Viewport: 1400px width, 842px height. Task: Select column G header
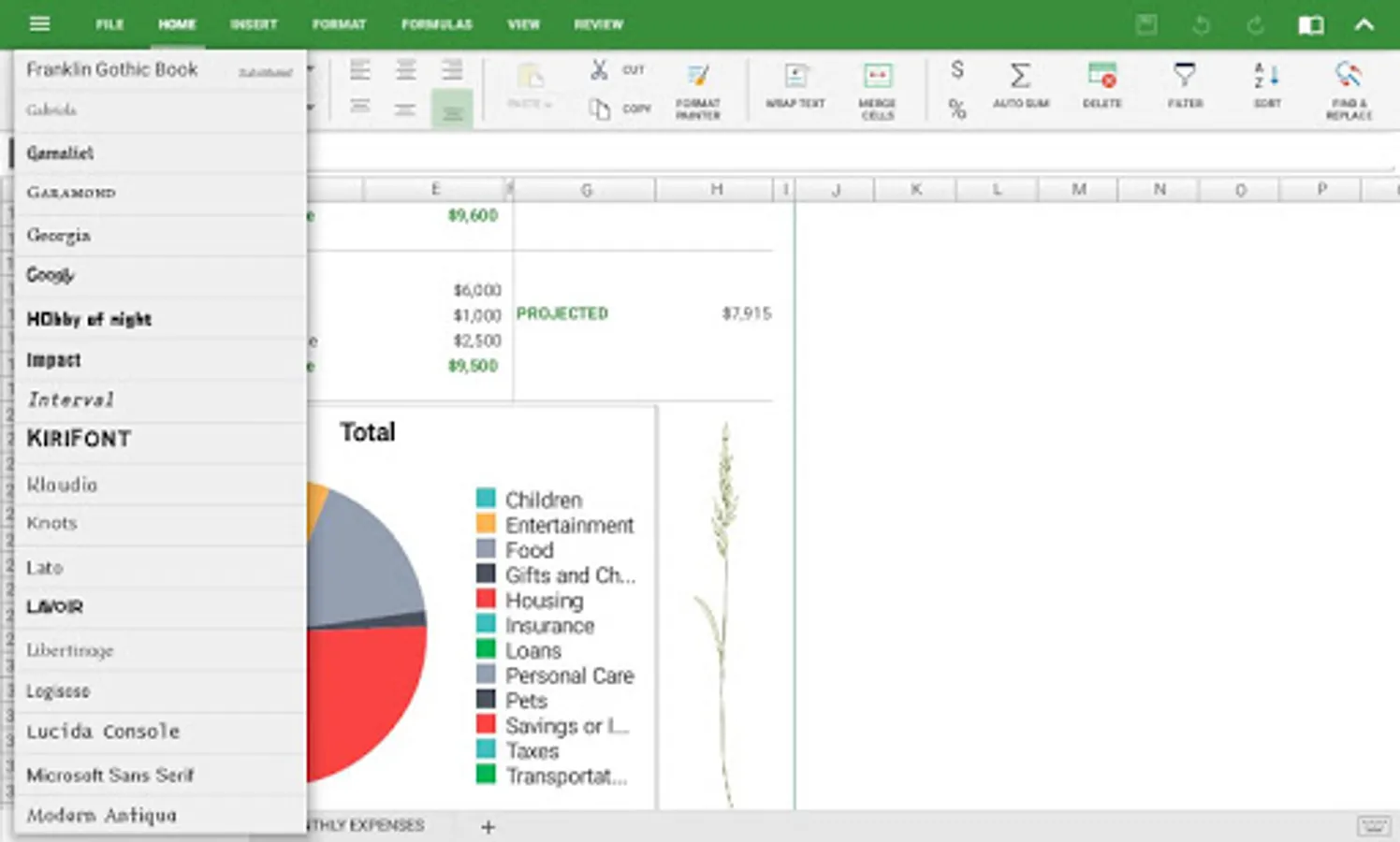click(x=586, y=190)
